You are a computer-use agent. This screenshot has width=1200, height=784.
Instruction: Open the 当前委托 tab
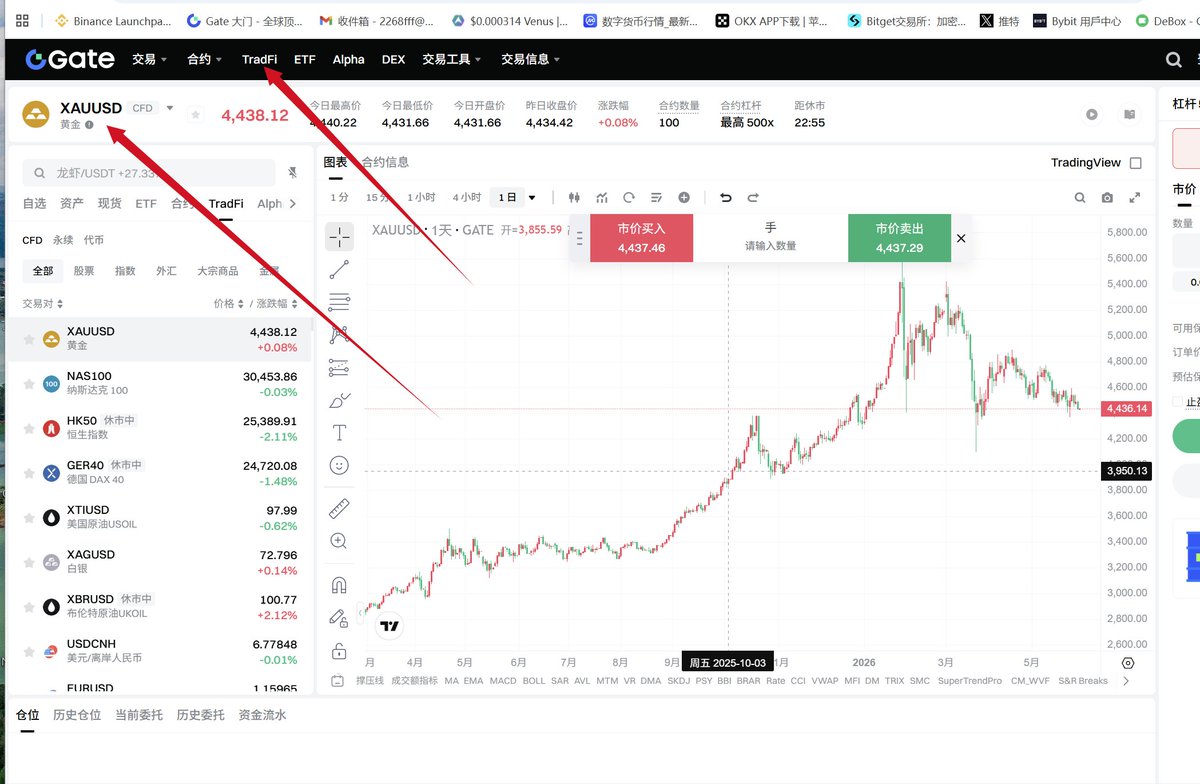click(x=139, y=715)
